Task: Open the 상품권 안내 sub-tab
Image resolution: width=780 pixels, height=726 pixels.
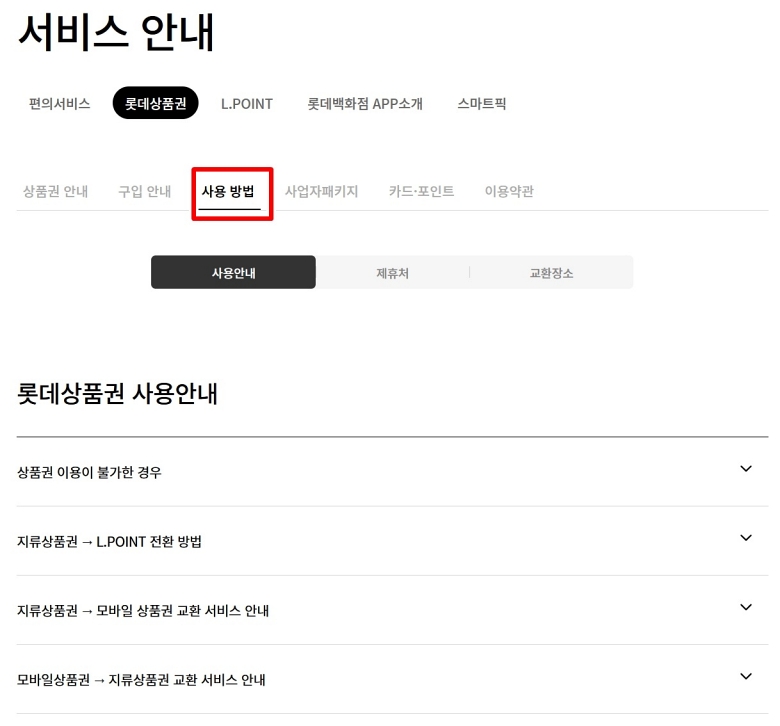Action: click(x=55, y=191)
